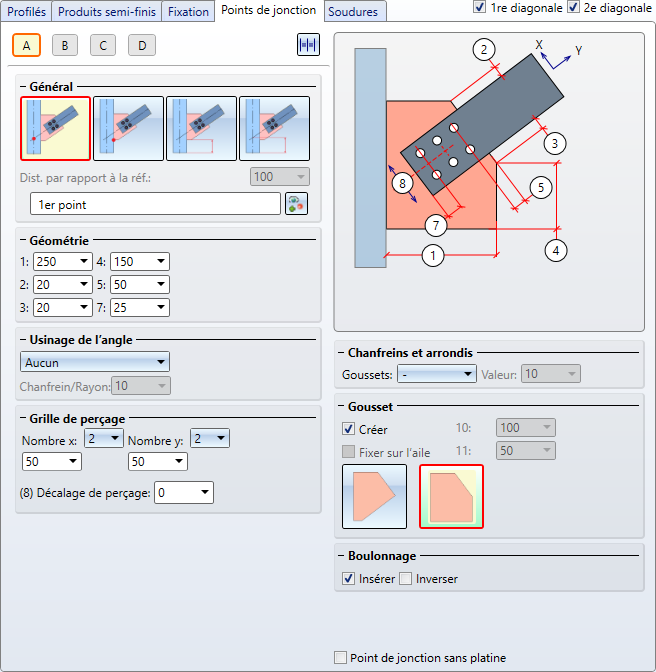
Task: Open spacing dropdown under Nombre x
Action: pos(51,462)
